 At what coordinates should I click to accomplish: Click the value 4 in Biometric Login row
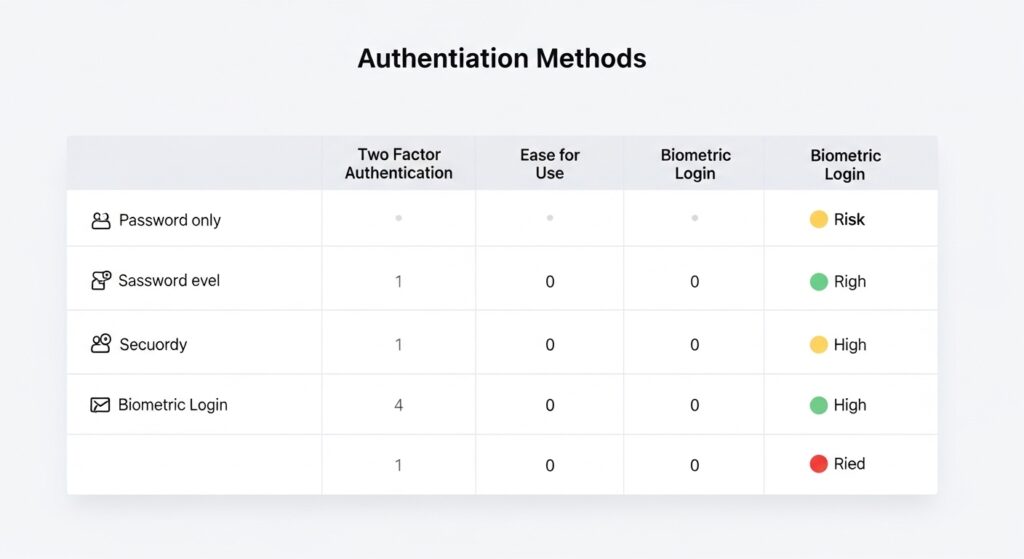click(398, 405)
